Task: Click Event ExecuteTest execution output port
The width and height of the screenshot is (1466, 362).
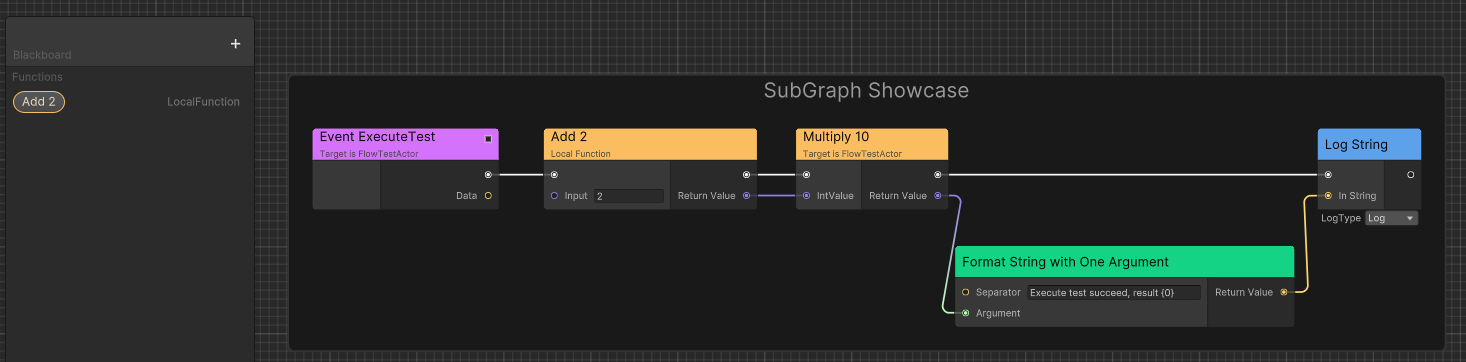Action: click(x=488, y=174)
